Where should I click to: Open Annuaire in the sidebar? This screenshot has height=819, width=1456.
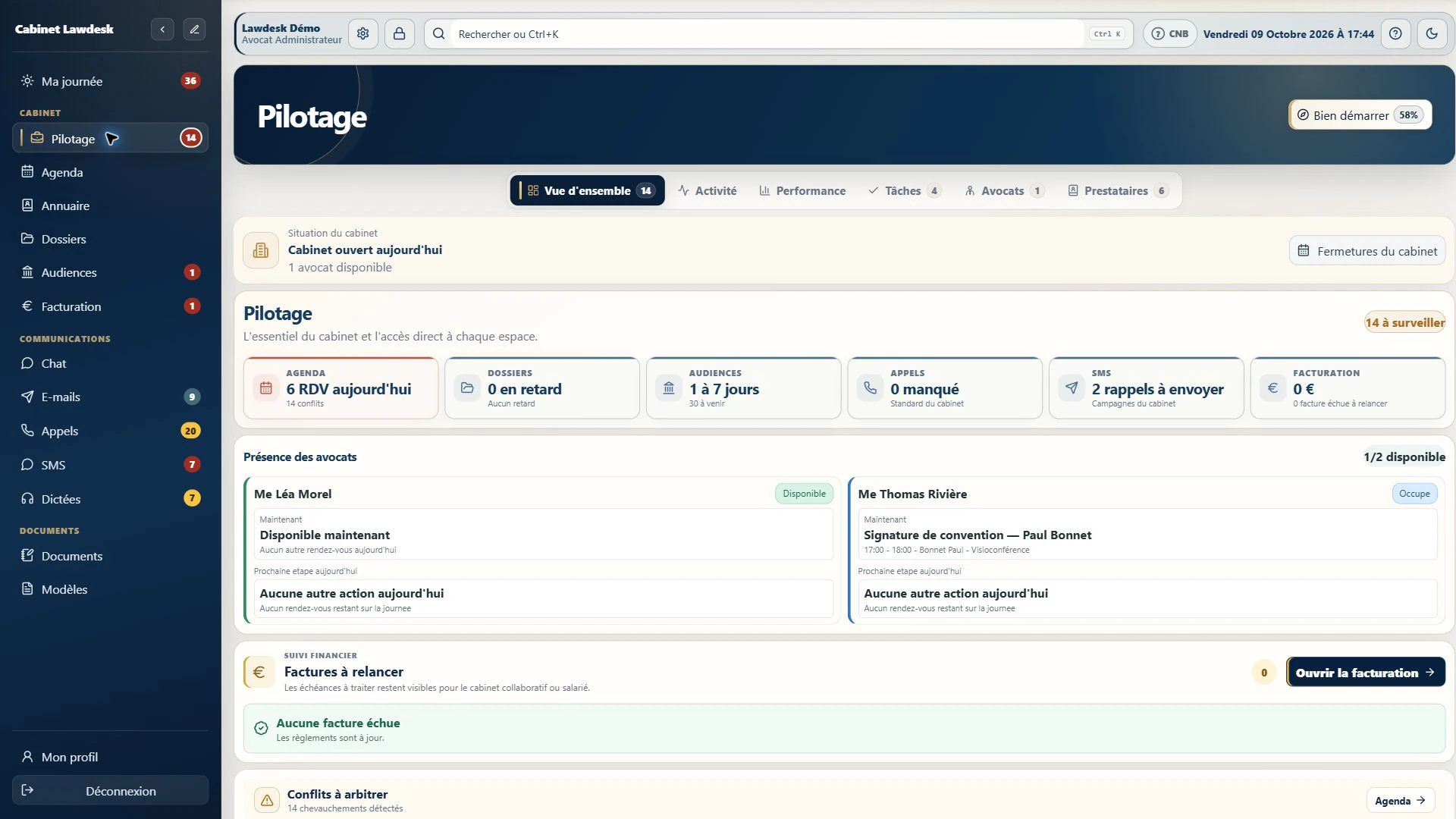point(110,206)
